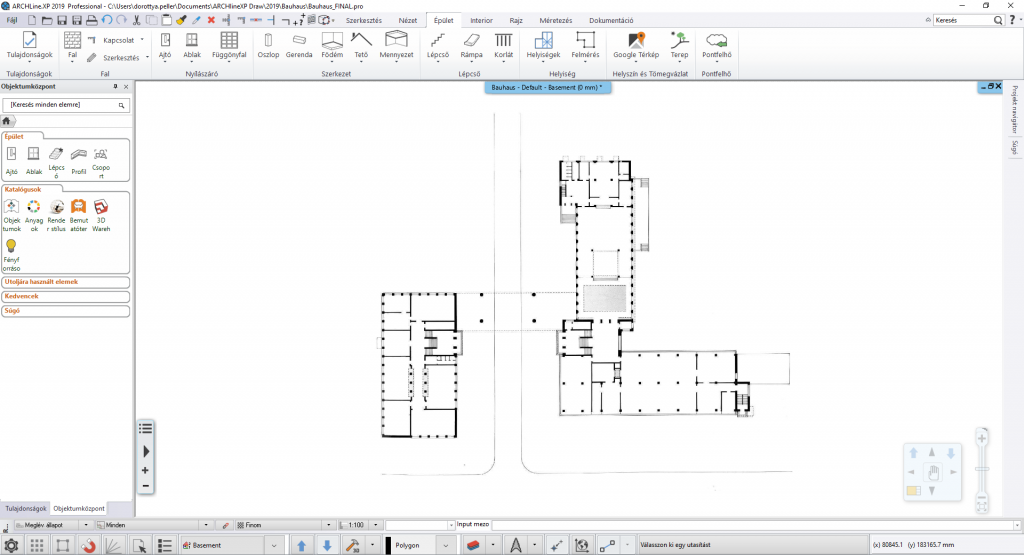Switch to the Dokumentáció ribbon tab
This screenshot has height=555, width=1024.
tap(611, 20)
